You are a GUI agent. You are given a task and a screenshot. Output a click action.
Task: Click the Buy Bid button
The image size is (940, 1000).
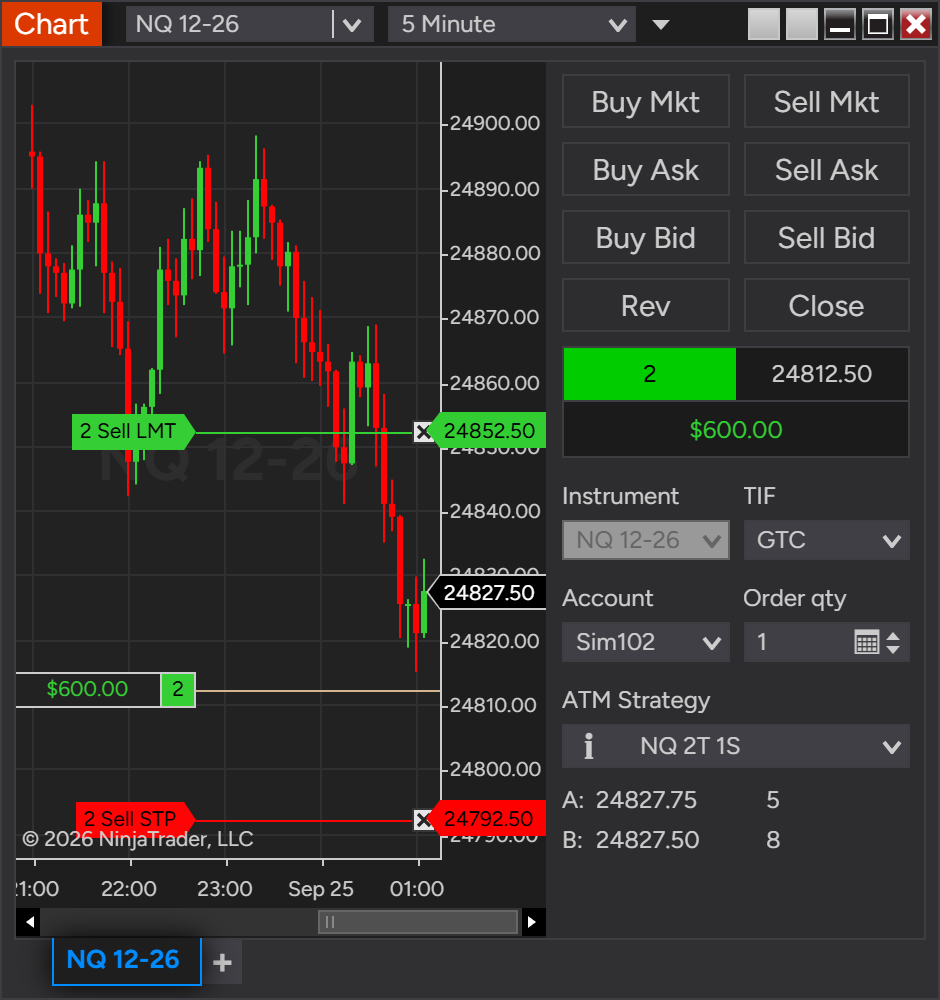point(645,238)
